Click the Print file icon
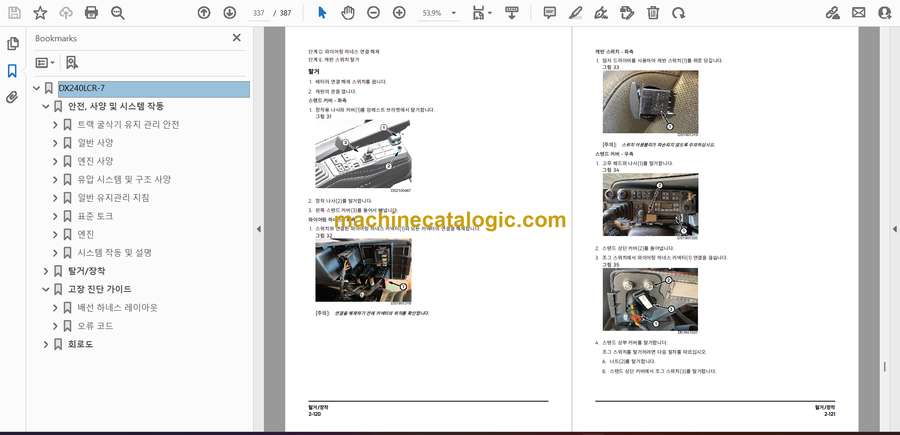Image resolution: width=900 pixels, height=435 pixels. (x=92, y=13)
